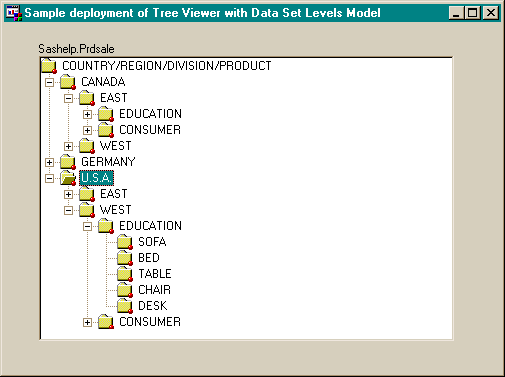Screen dimensions: 505x377
Task: Expand CONSUMER under CANADA EAST
Action: click(87, 130)
